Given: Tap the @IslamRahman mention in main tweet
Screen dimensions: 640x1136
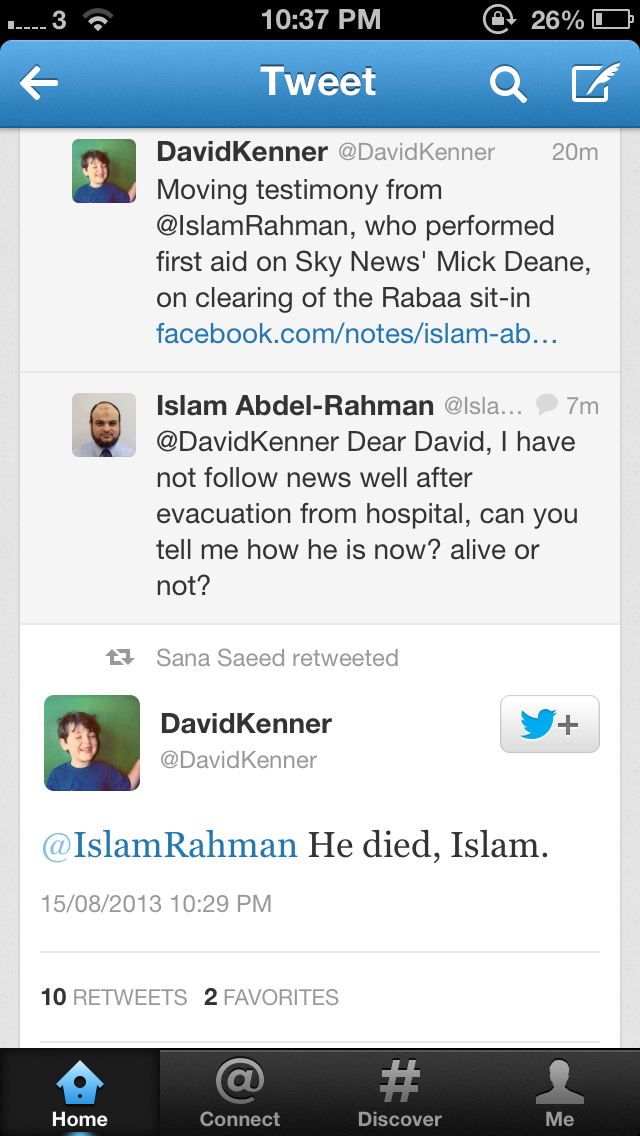Looking at the screenshot, I should 169,845.
